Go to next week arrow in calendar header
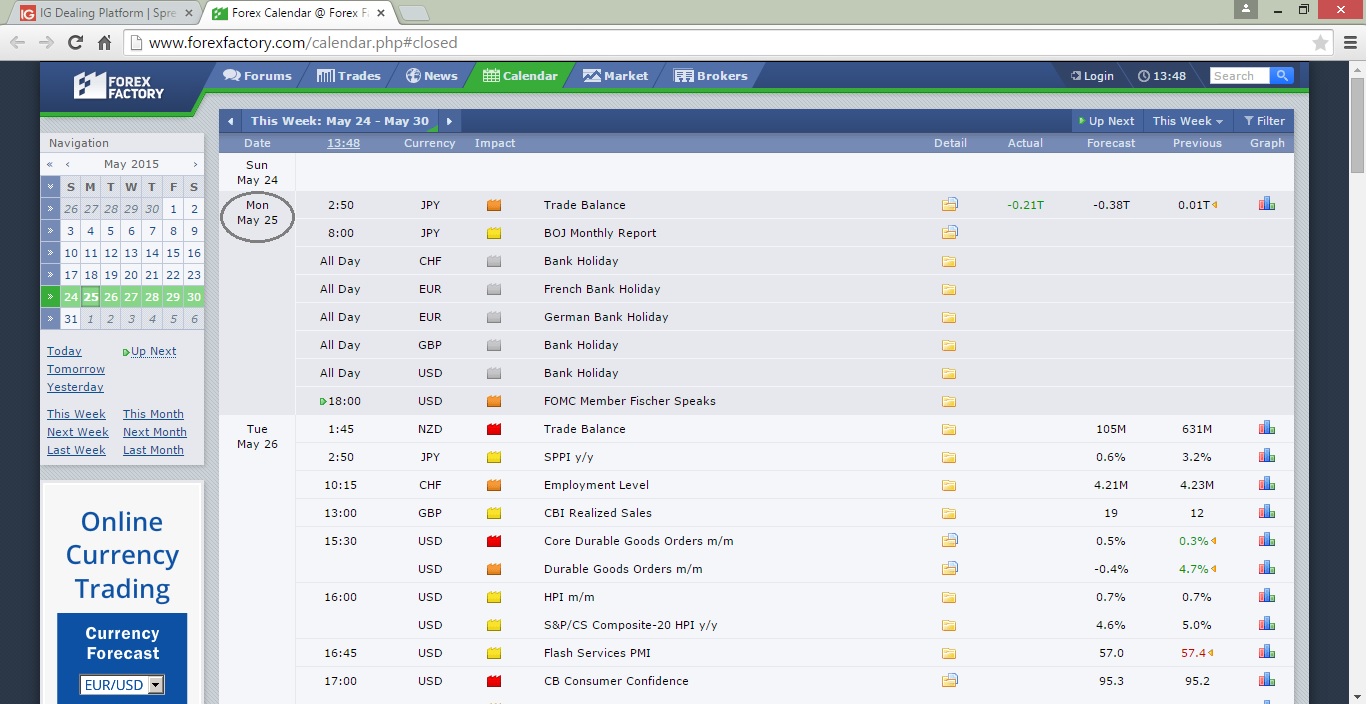Viewport: 1368px width, 704px height. tap(449, 121)
